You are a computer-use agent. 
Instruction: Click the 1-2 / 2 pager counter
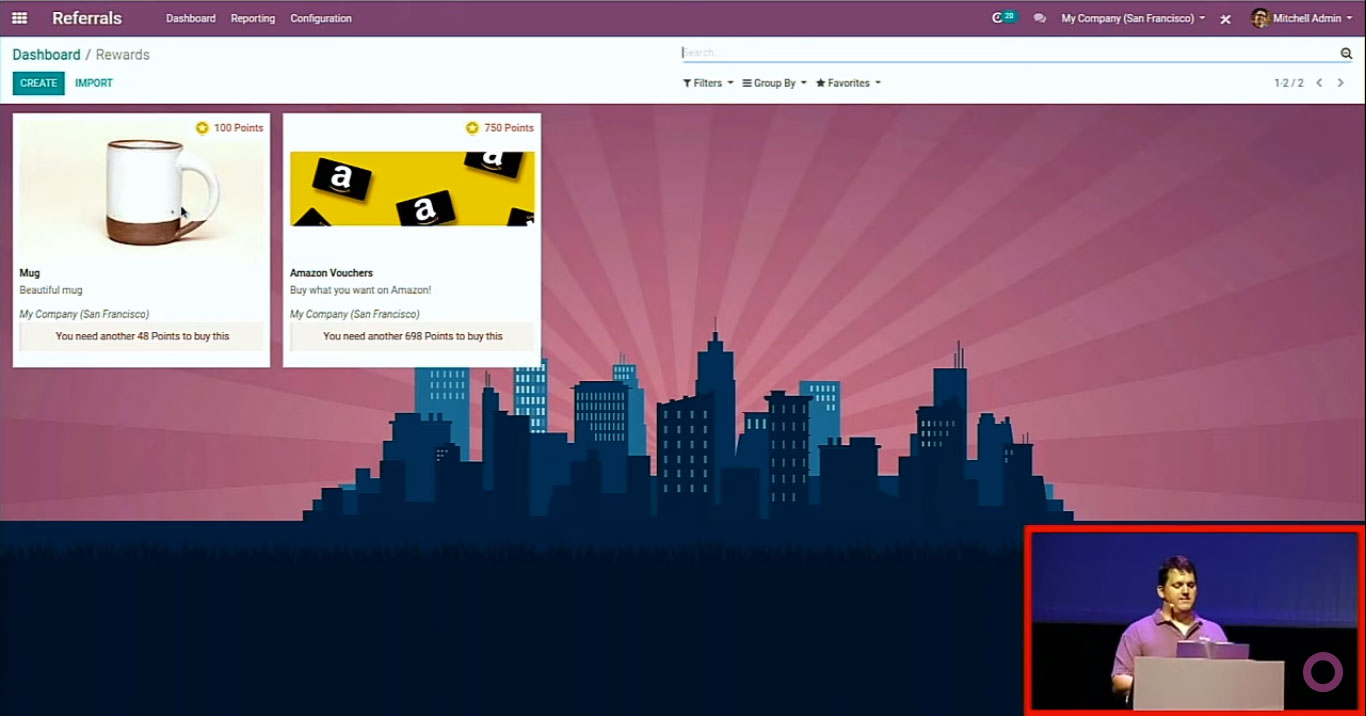pyautogui.click(x=1289, y=83)
